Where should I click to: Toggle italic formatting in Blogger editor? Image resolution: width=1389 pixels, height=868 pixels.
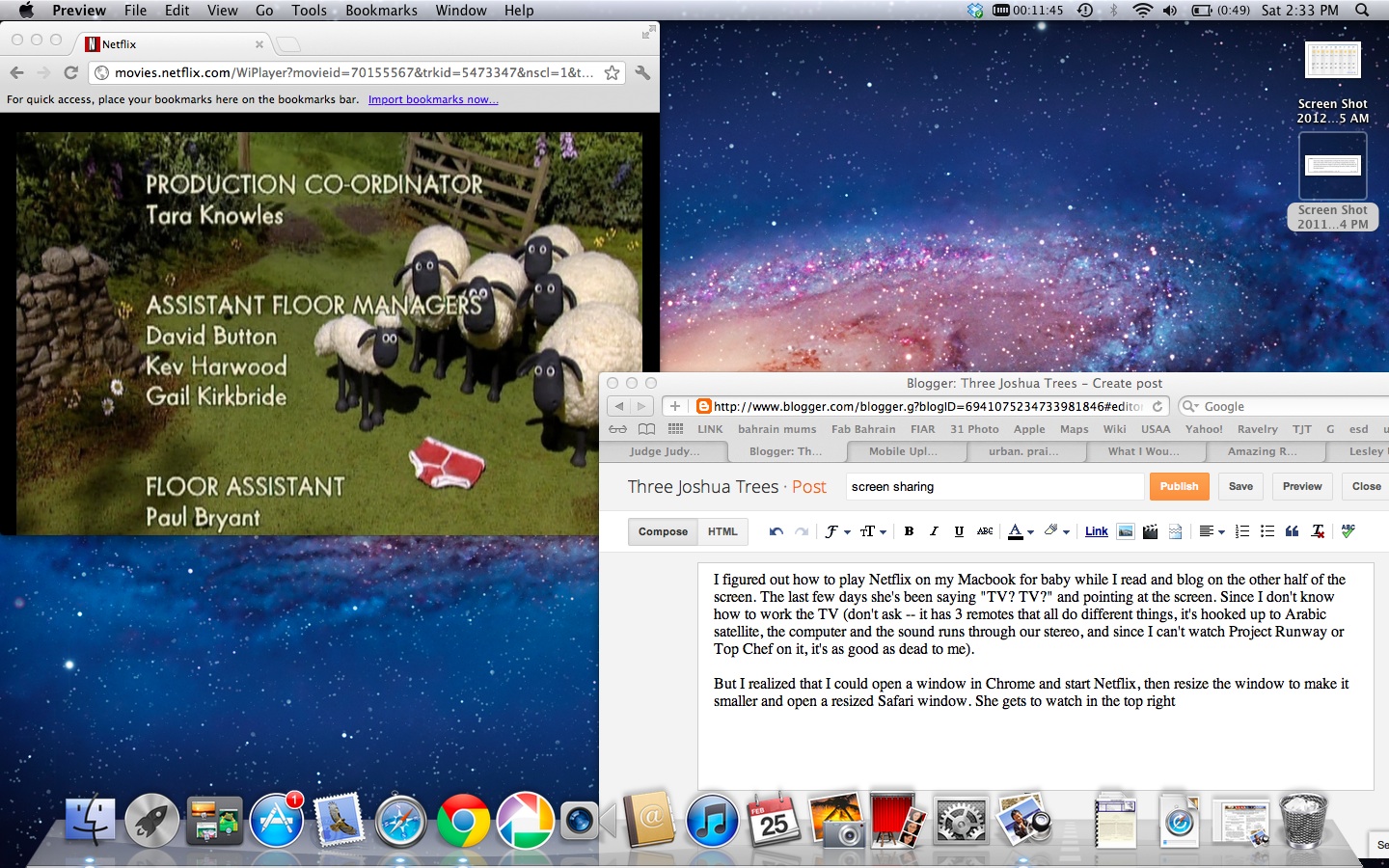934,531
